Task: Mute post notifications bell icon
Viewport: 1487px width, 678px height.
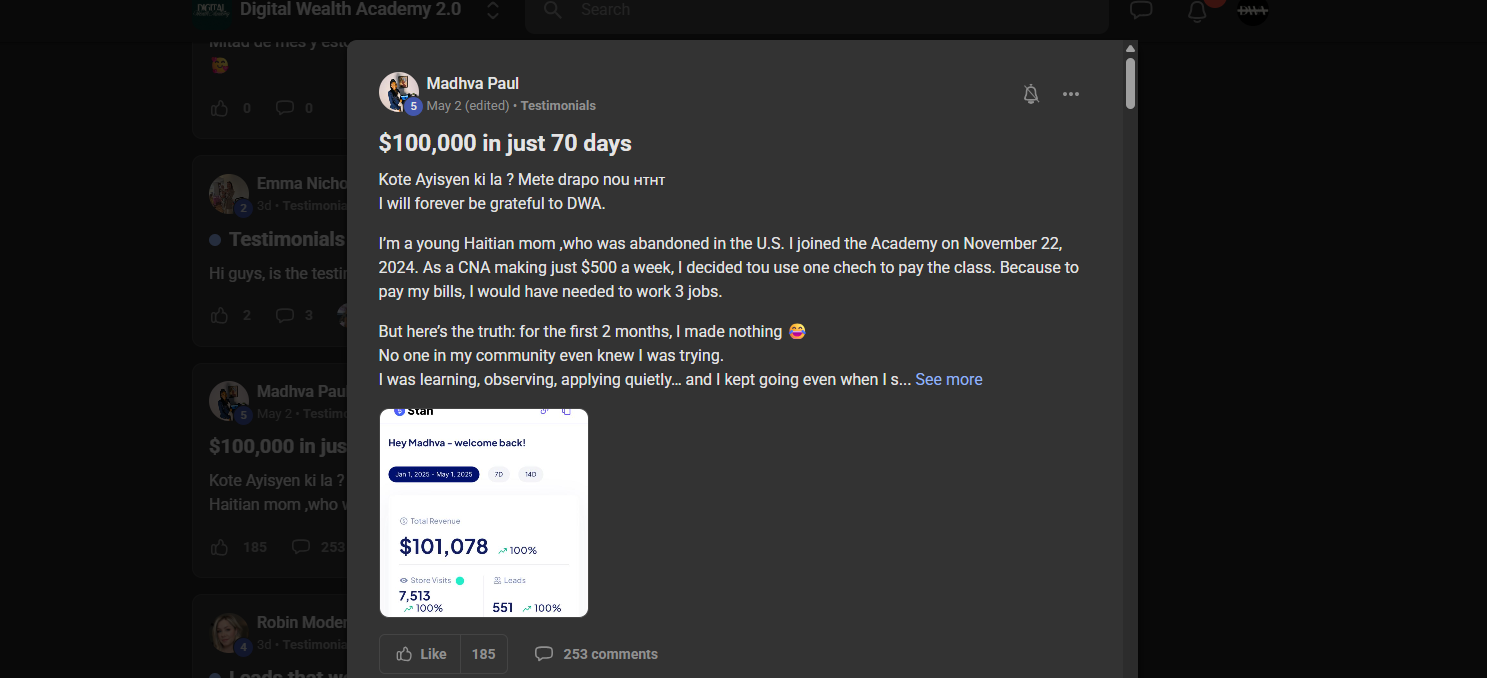Action: coord(1031,94)
